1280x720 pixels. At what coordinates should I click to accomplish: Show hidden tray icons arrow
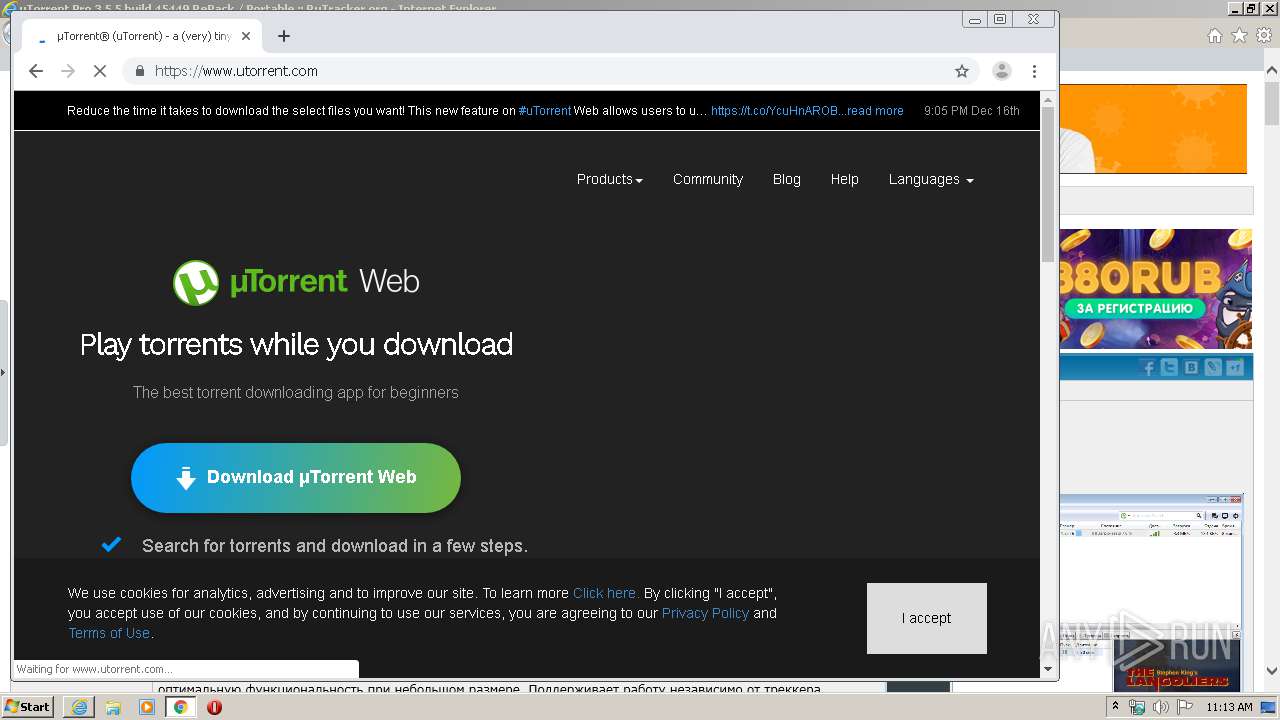[x=1116, y=707]
